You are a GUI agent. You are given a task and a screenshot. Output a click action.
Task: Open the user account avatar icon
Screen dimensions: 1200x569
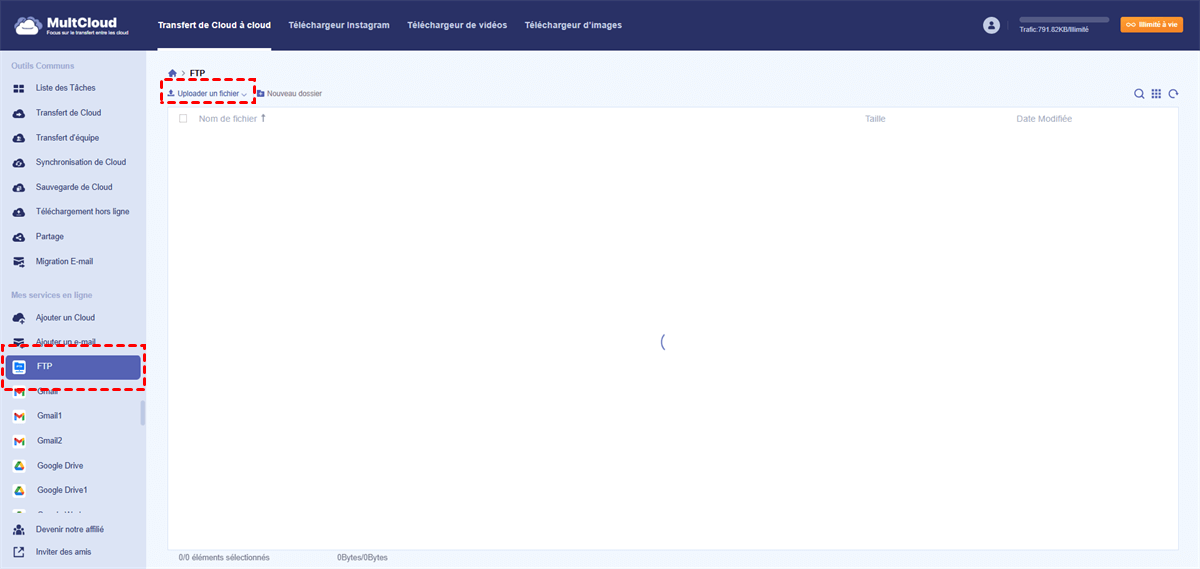[x=992, y=25]
